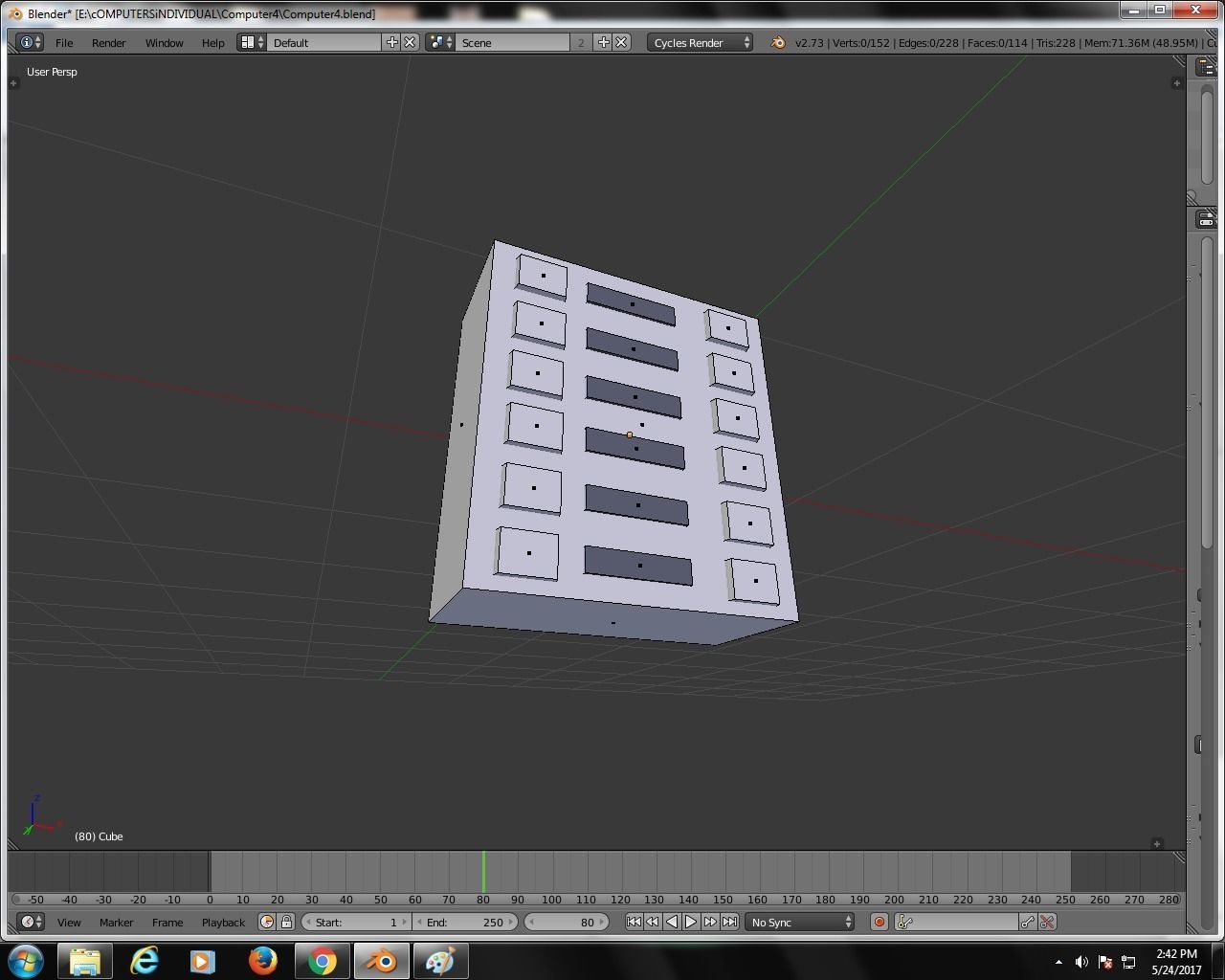
Task: Click the volume speaker tray icon
Action: [x=1081, y=962]
